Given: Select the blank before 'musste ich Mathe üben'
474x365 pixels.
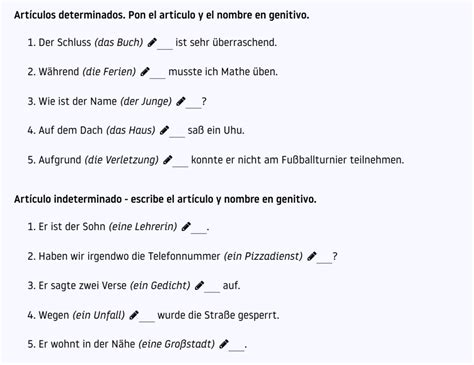Looking at the screenshot, I should pos(158,73).
